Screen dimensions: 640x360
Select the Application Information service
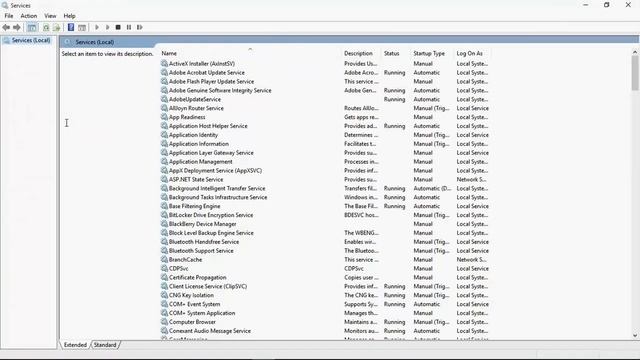[199, 144]
